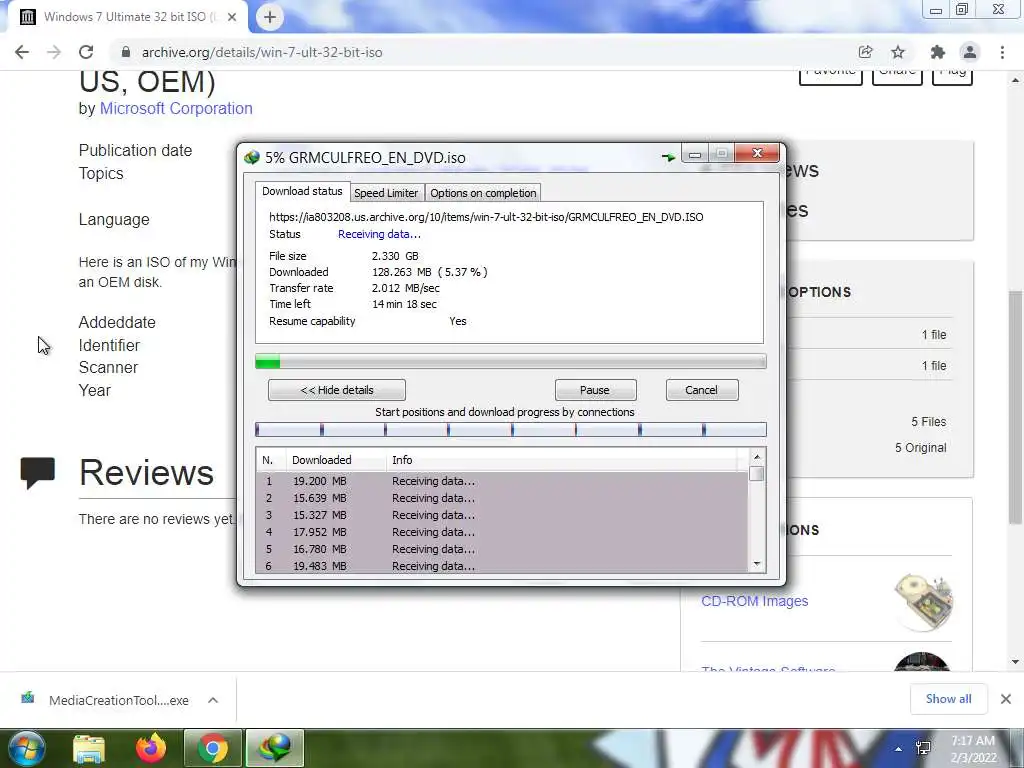This screenshot has height=768, width=1024.
Task: Select connection row 4 with 17.952 MB
Action: click(502, 532)
